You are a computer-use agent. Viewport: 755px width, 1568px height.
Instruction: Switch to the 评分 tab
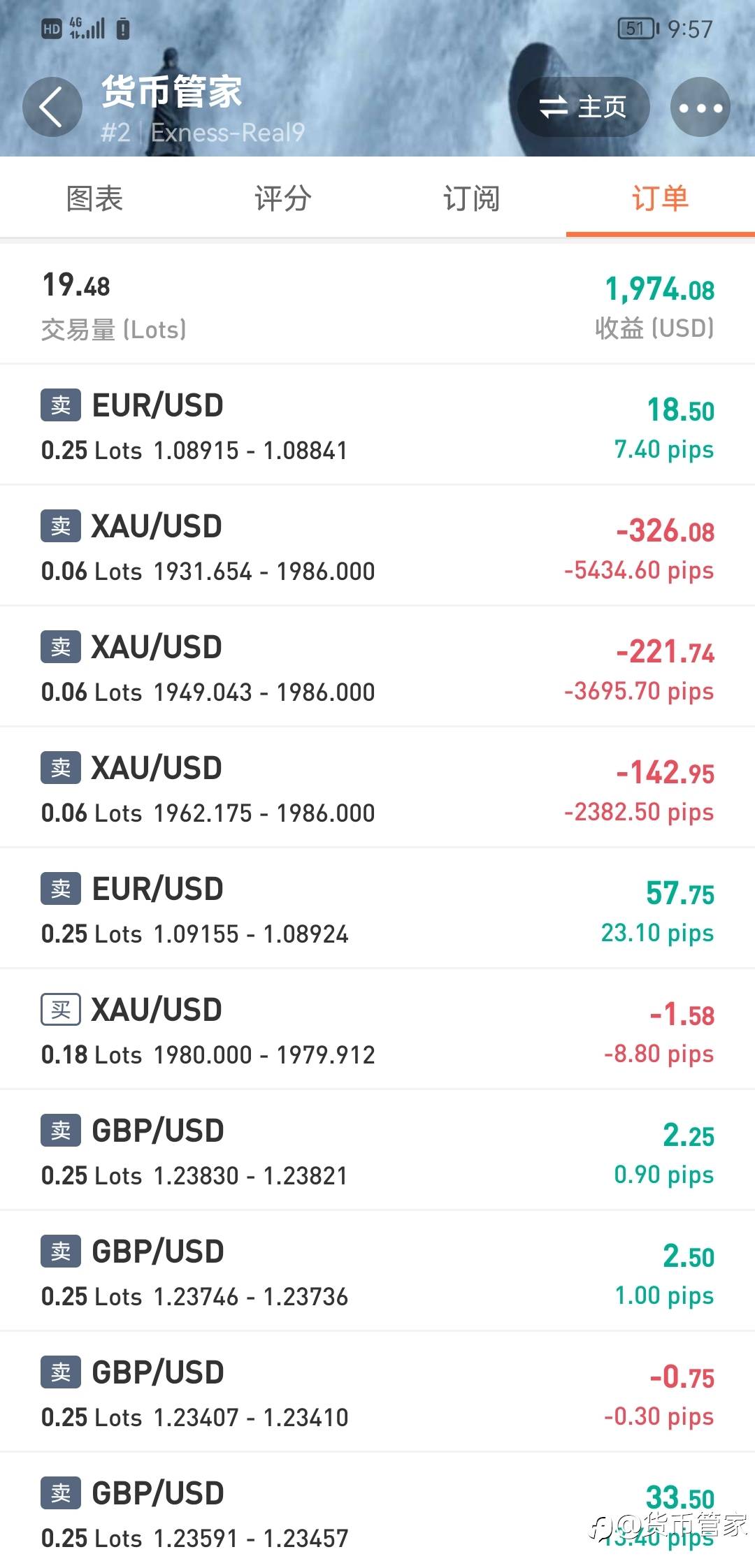click(x=282, y=198)
